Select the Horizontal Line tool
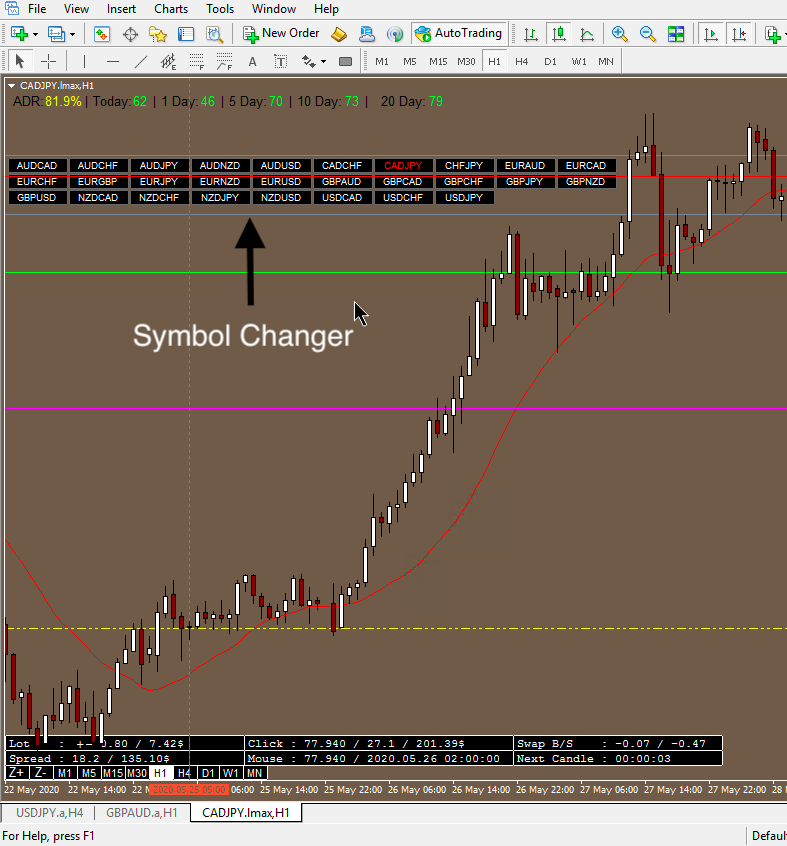Viewport: 787px width, 846px height. (112, 62)
